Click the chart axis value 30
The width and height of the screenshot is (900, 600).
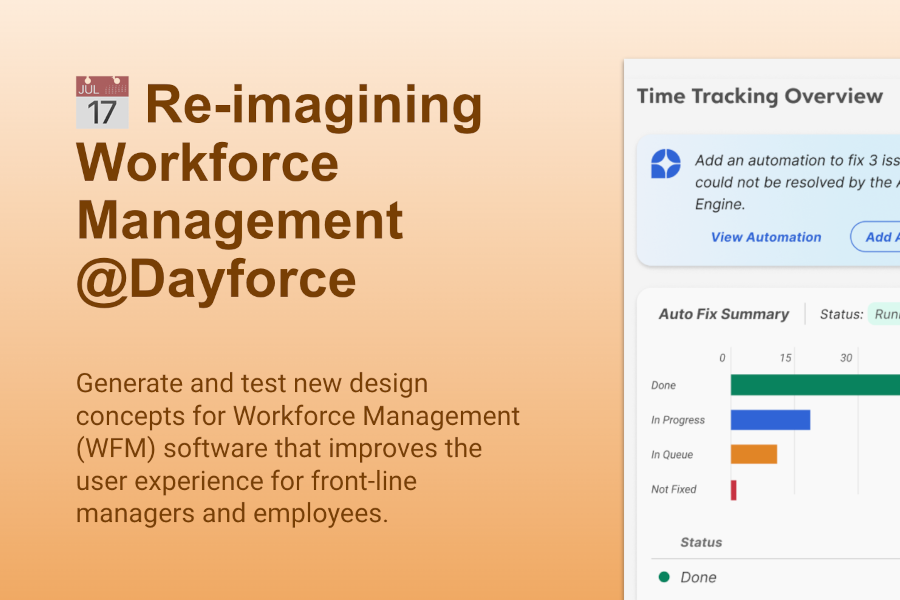click(x=846, y=358)
